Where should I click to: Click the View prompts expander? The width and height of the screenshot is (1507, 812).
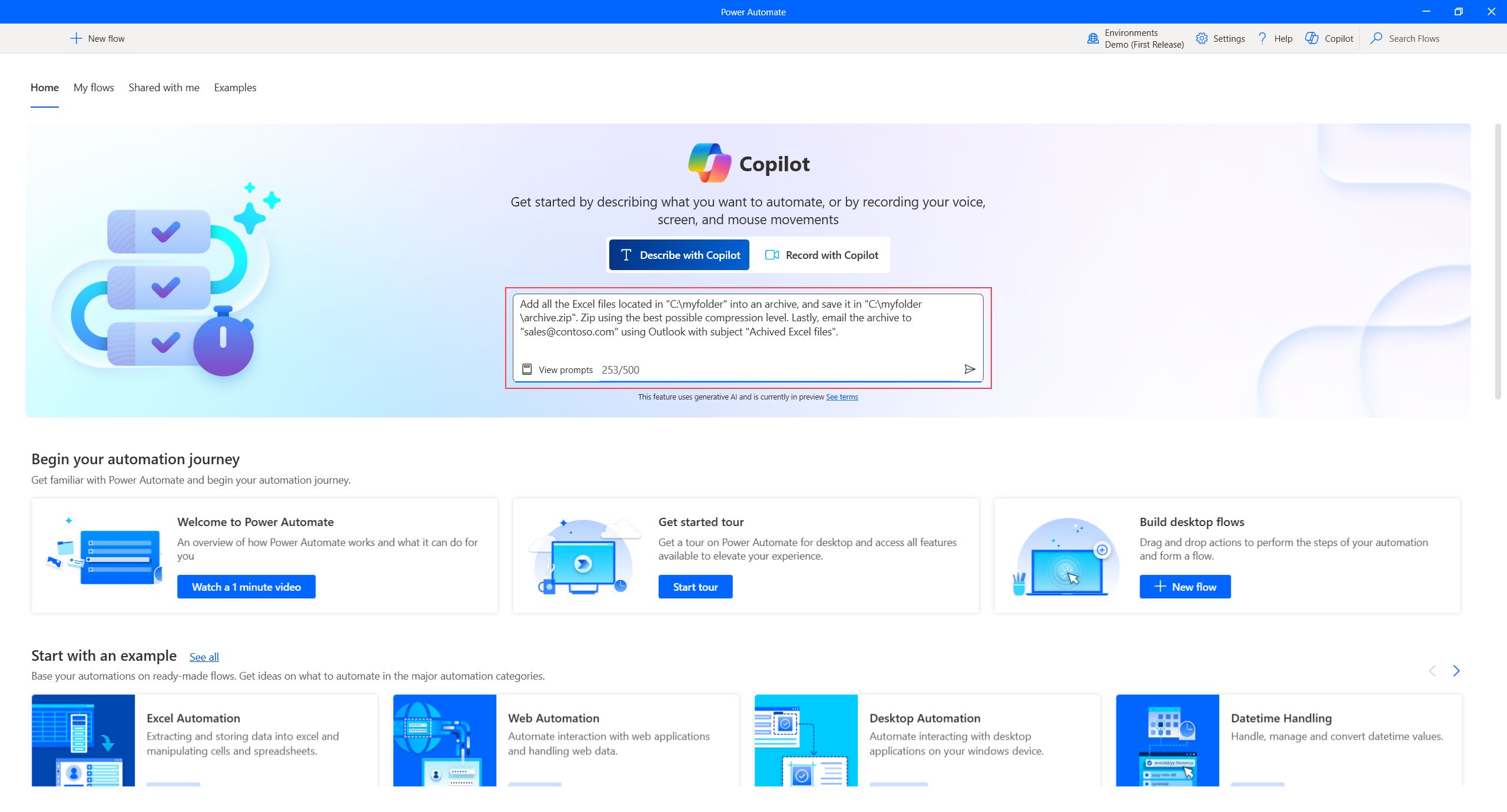click(x=555, y=370)
